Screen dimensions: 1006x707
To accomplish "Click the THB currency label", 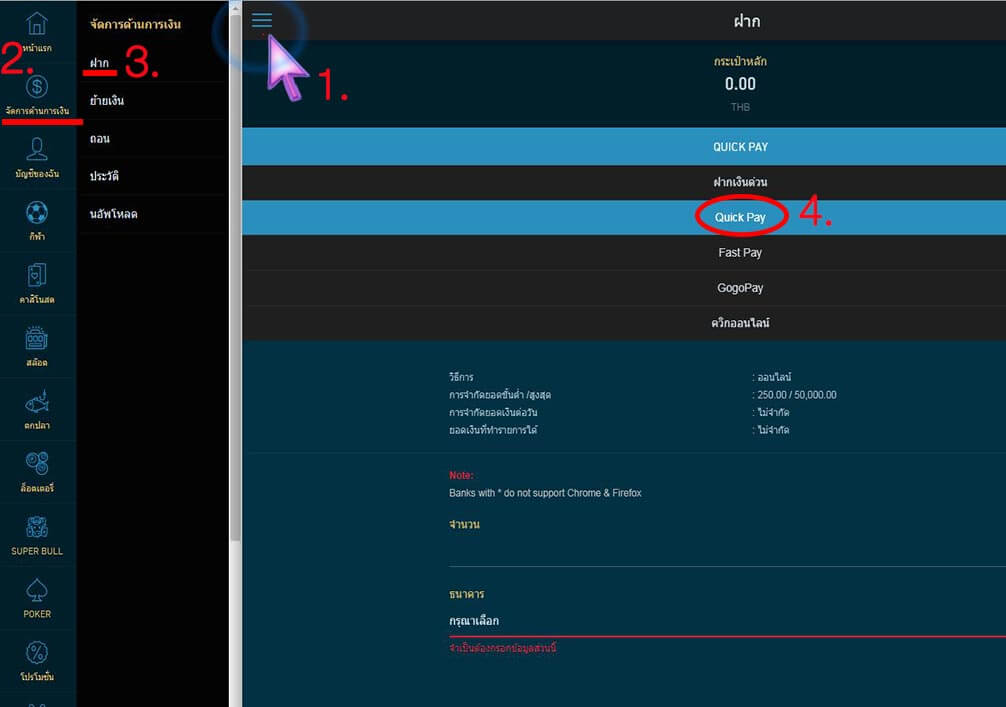I will (x=740, y=107).
